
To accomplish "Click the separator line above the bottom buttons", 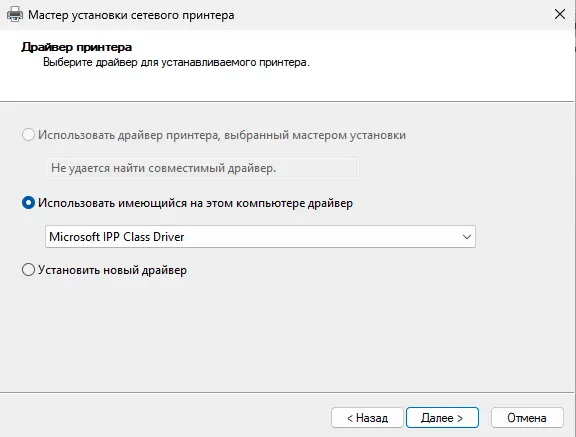I will point(287,393).
